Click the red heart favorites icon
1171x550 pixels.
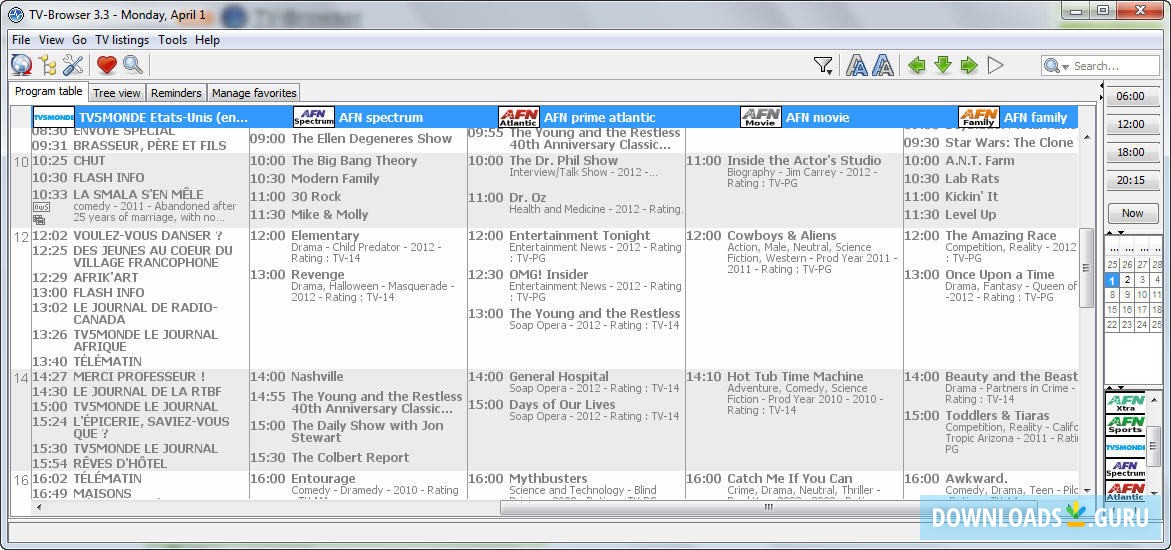(107, 65)
